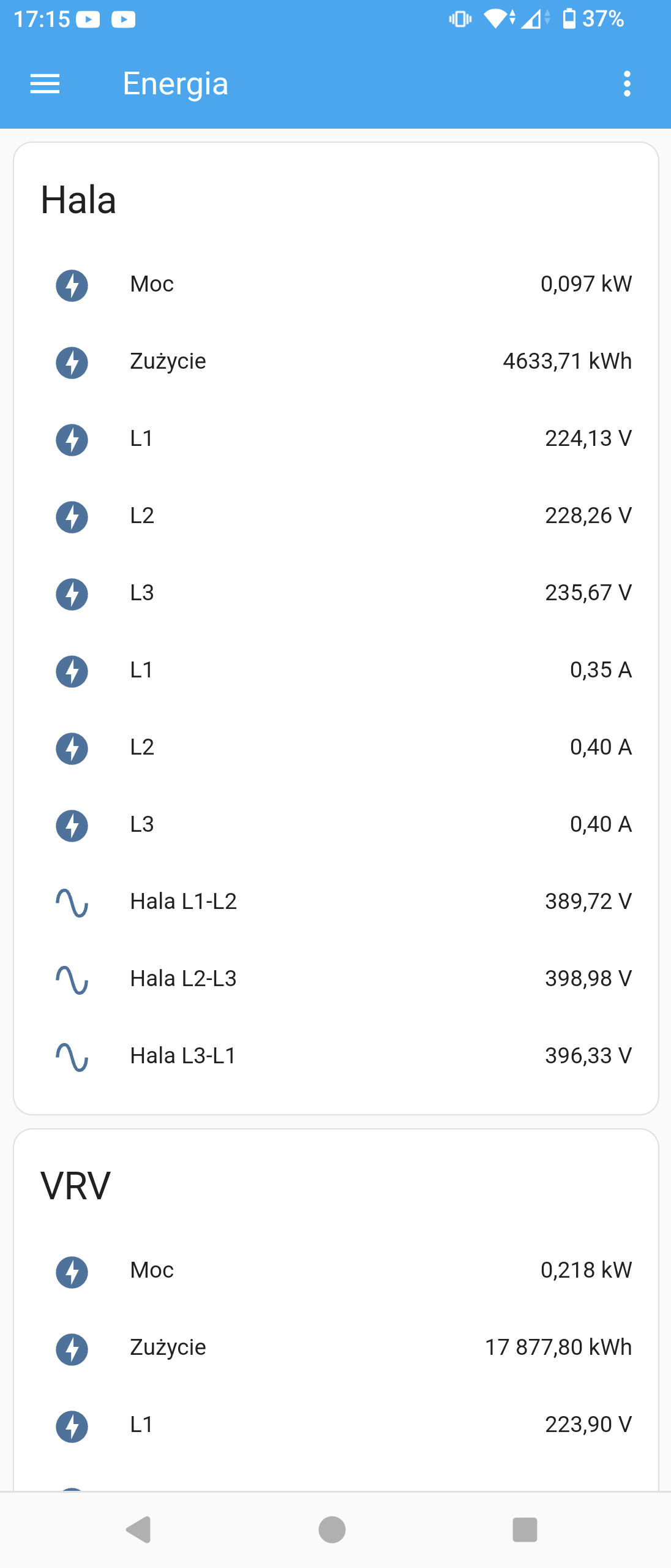
Task: Tap the VRV Moc lightning icon
Action: point(72,1272)
